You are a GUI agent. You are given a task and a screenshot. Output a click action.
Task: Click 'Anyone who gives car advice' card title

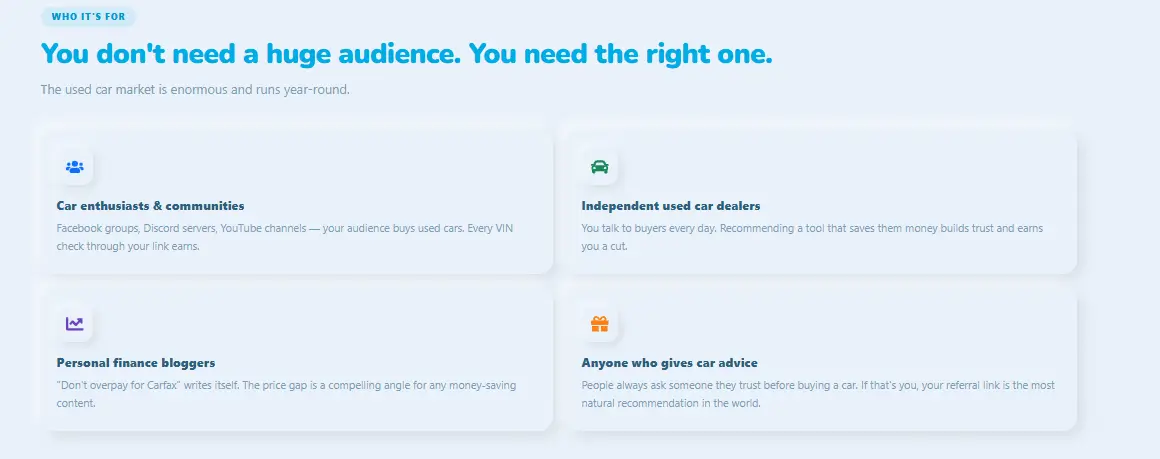coord(670,363)
